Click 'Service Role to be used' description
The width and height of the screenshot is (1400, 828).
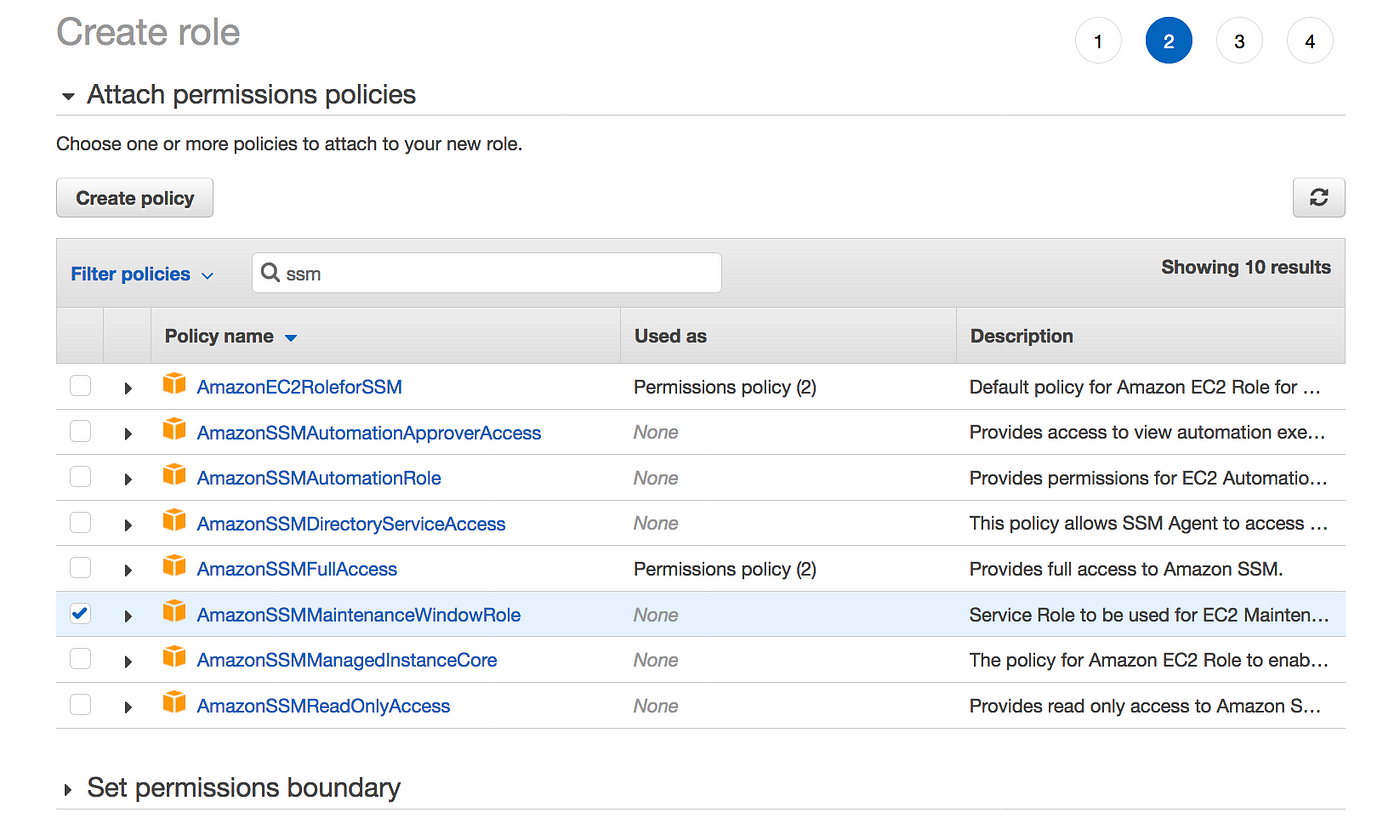[1149, 615]
